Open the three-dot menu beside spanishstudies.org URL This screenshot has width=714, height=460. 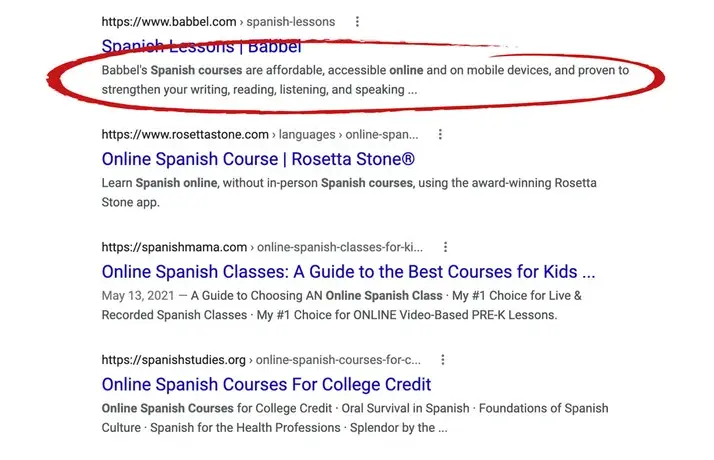pyautogui.click(x=443, y=360)
